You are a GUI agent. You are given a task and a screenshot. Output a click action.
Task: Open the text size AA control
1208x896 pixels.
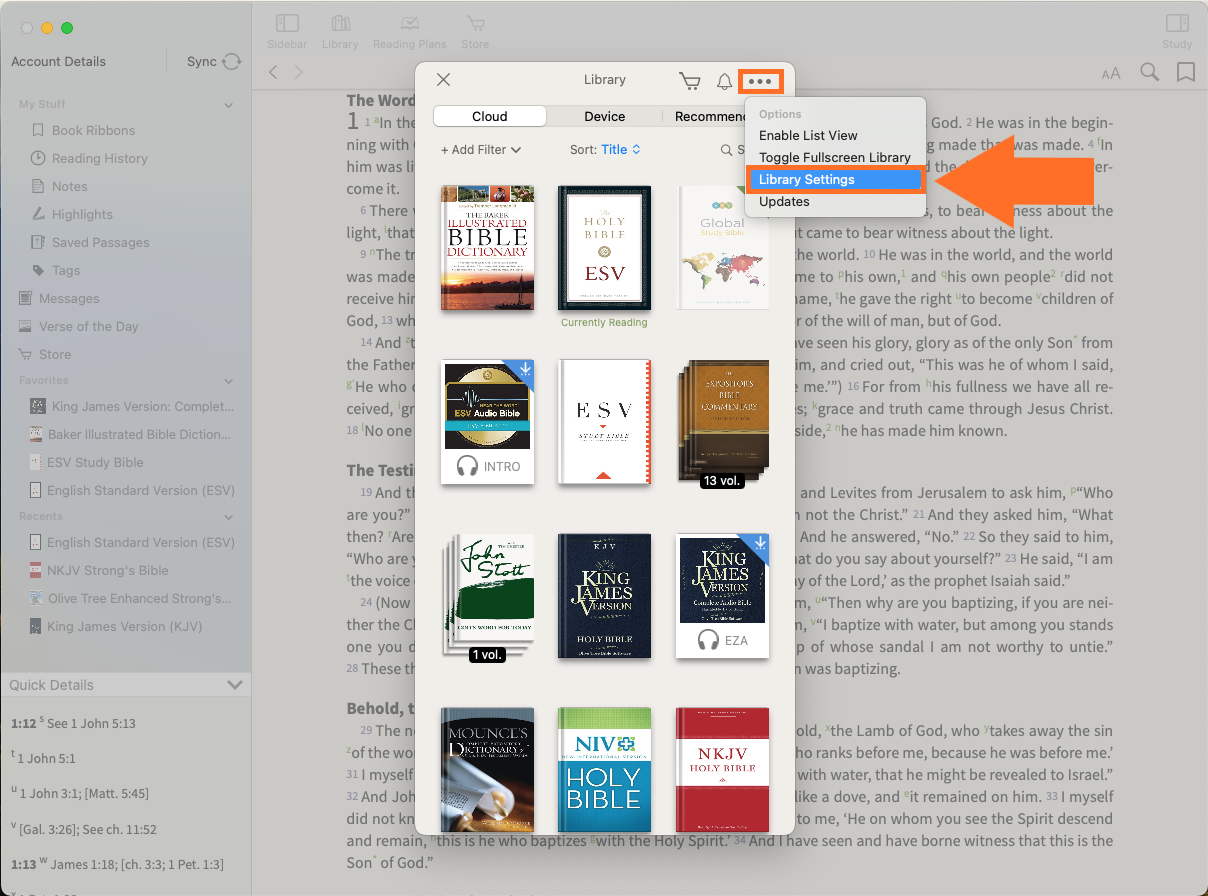click(1111, 73)
